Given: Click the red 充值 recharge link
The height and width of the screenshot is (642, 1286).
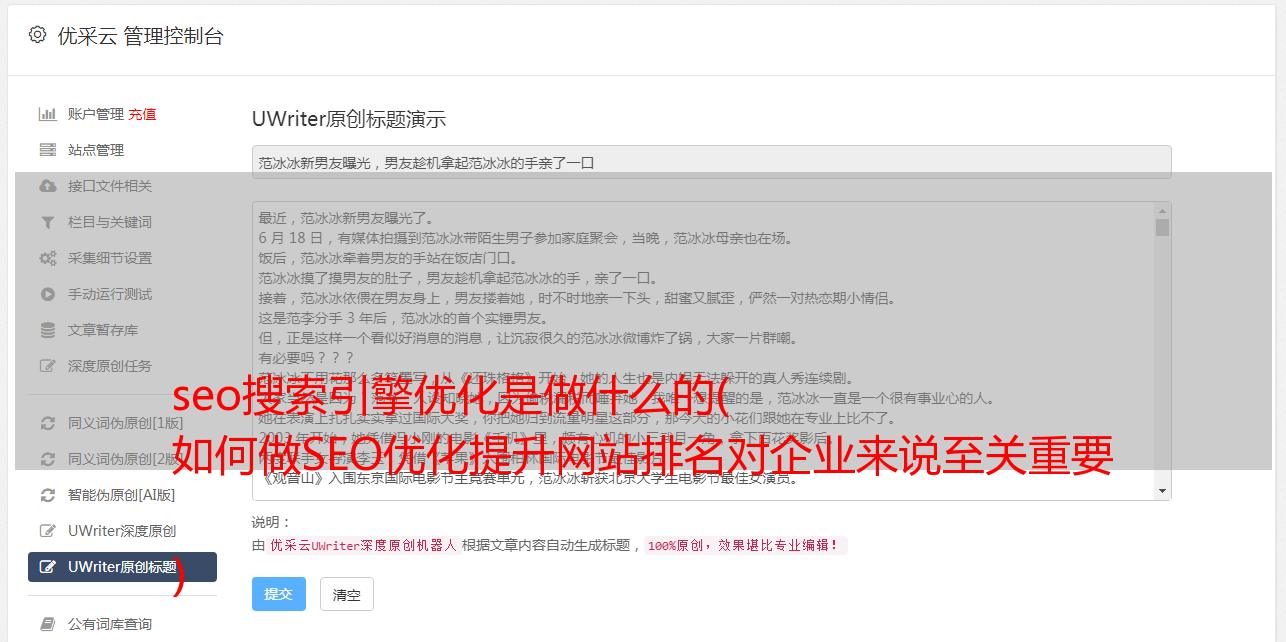Looking at the screenshot, I should coord(142,114).
